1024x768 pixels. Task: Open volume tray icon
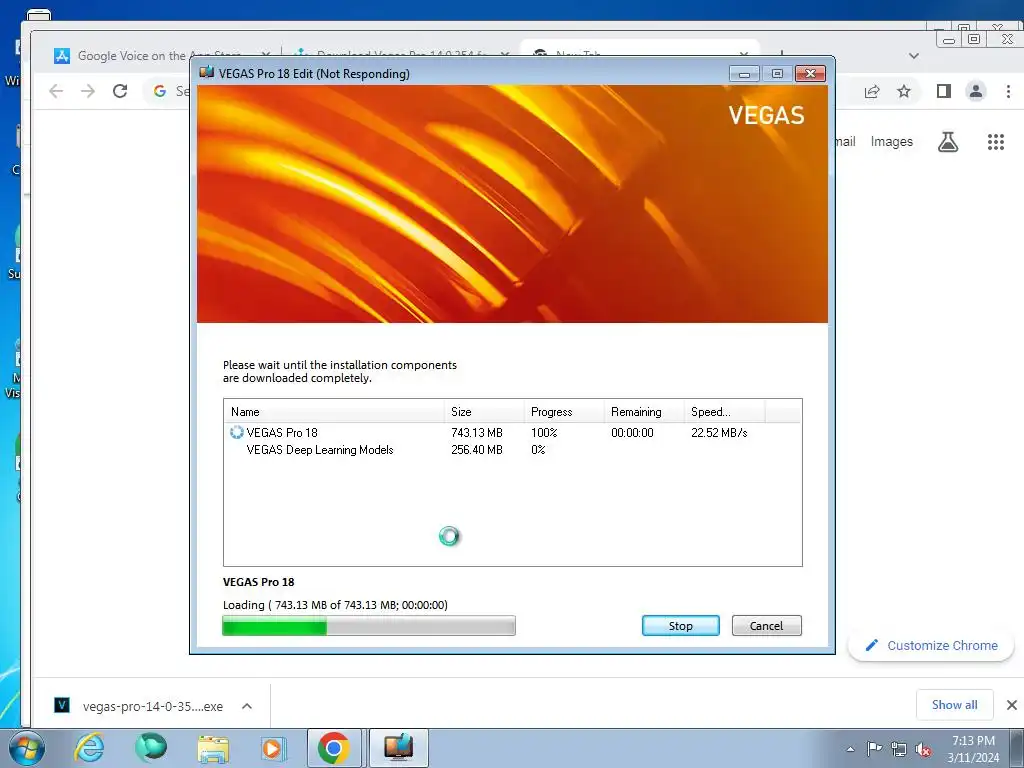[x=923, y=749]
